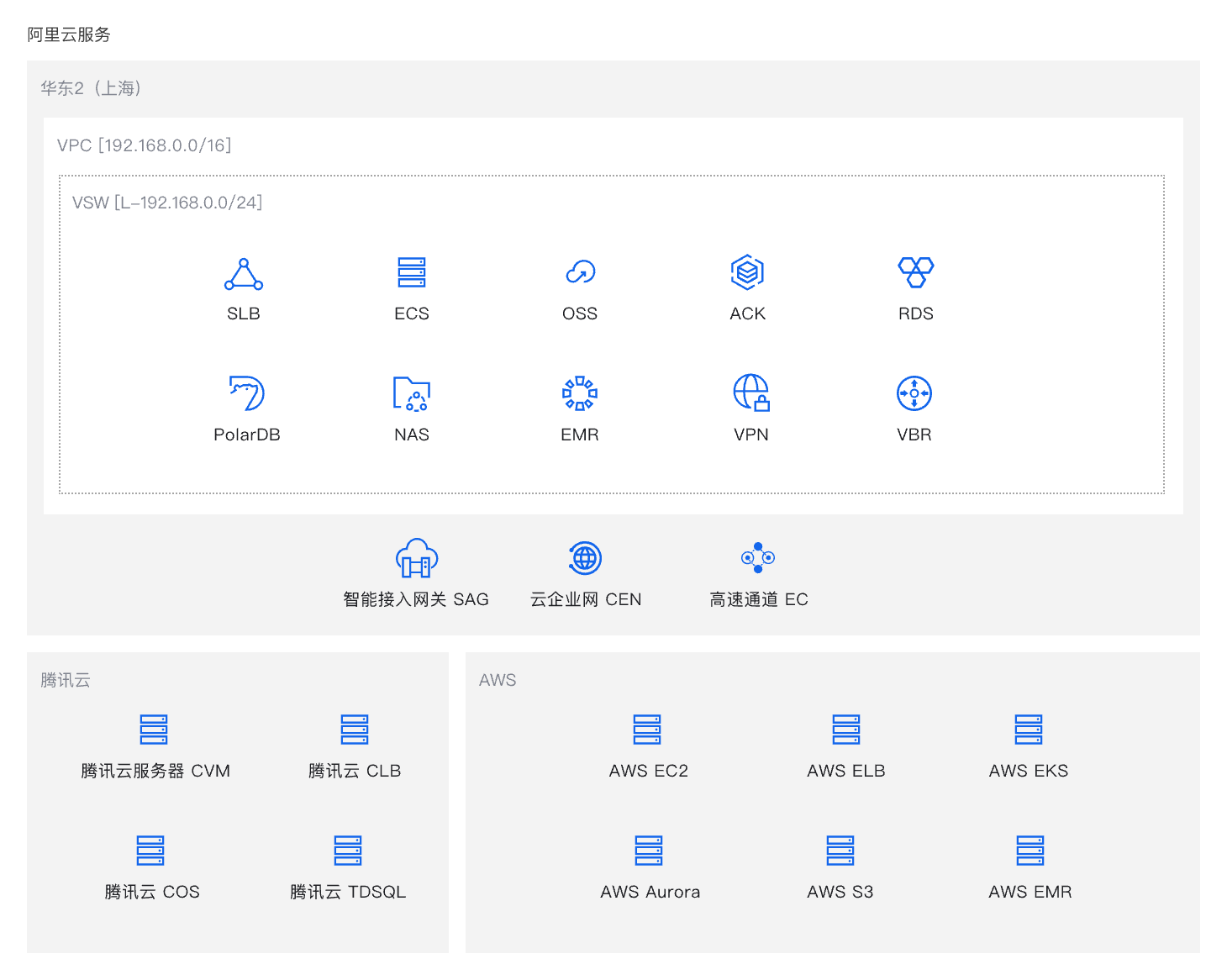
Task: Select the AWS EC2 text label
Action: click(649, 771)
